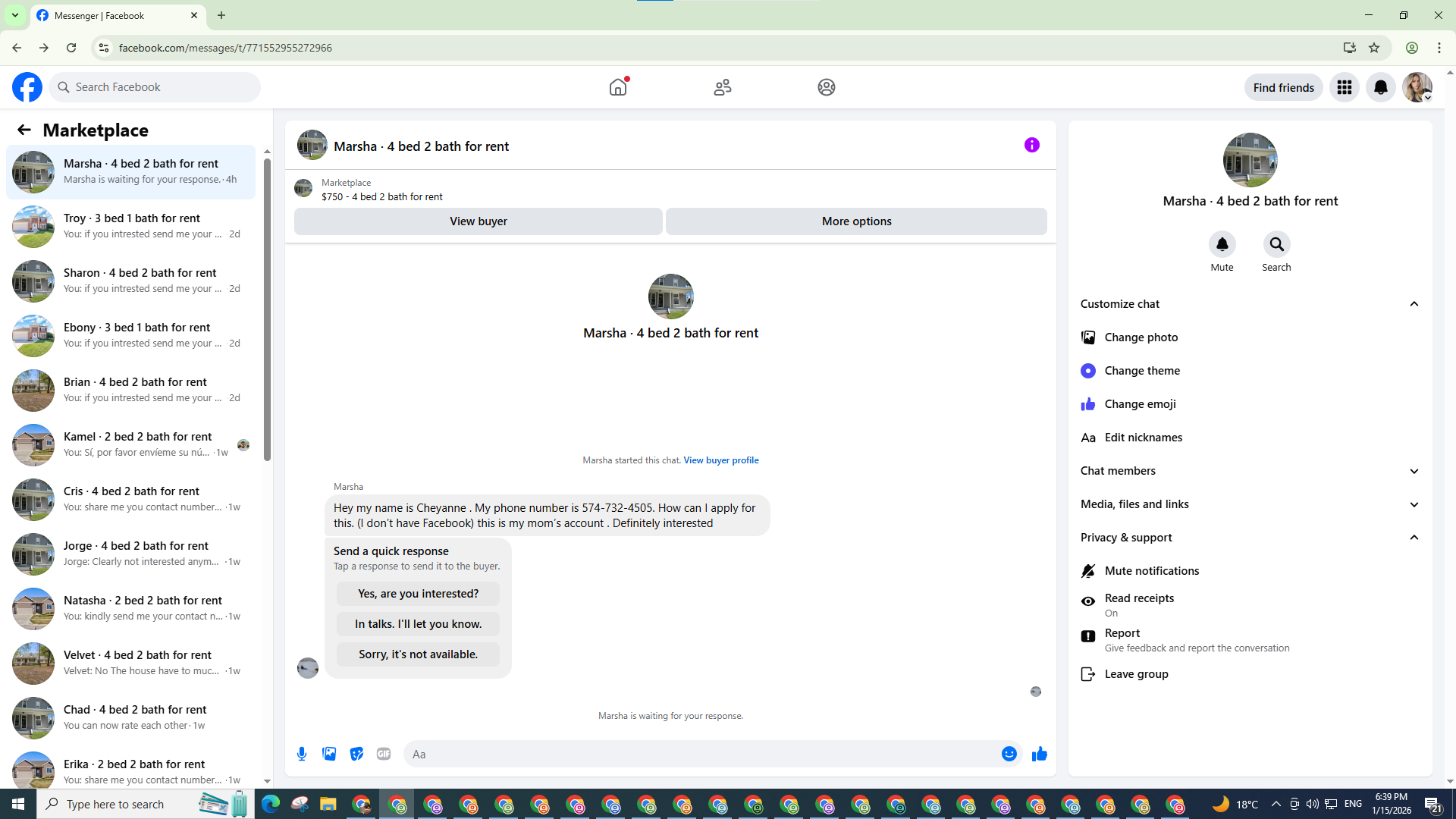Open the Change theme color option

click(x=1142, y=371)
